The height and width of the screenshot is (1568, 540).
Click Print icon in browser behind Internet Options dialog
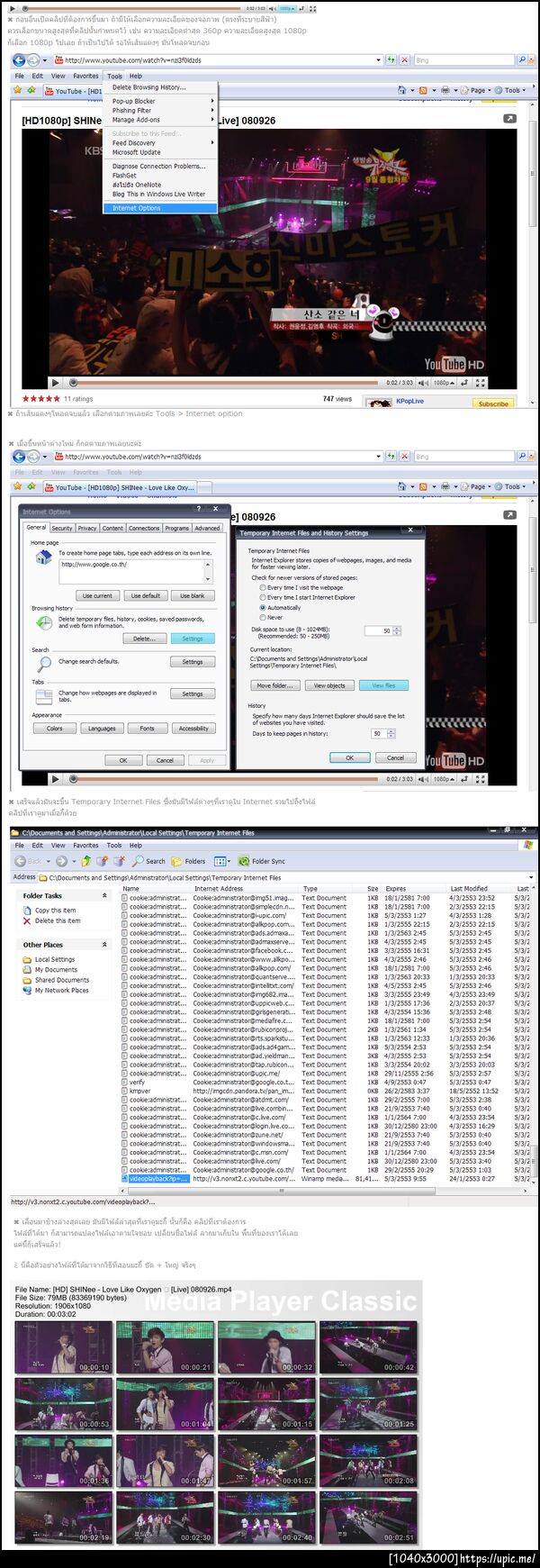pos(445,486)
